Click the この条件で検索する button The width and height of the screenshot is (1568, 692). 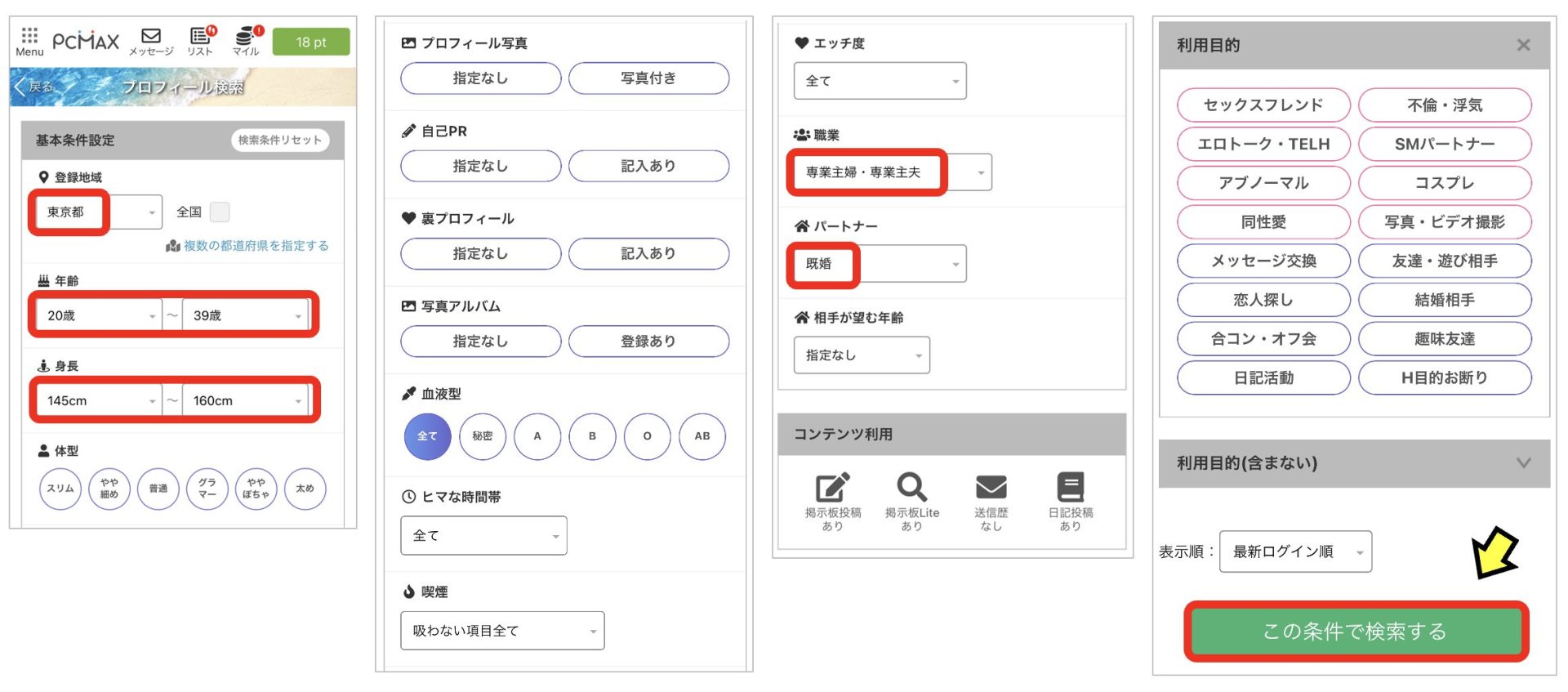point(1355,632)
